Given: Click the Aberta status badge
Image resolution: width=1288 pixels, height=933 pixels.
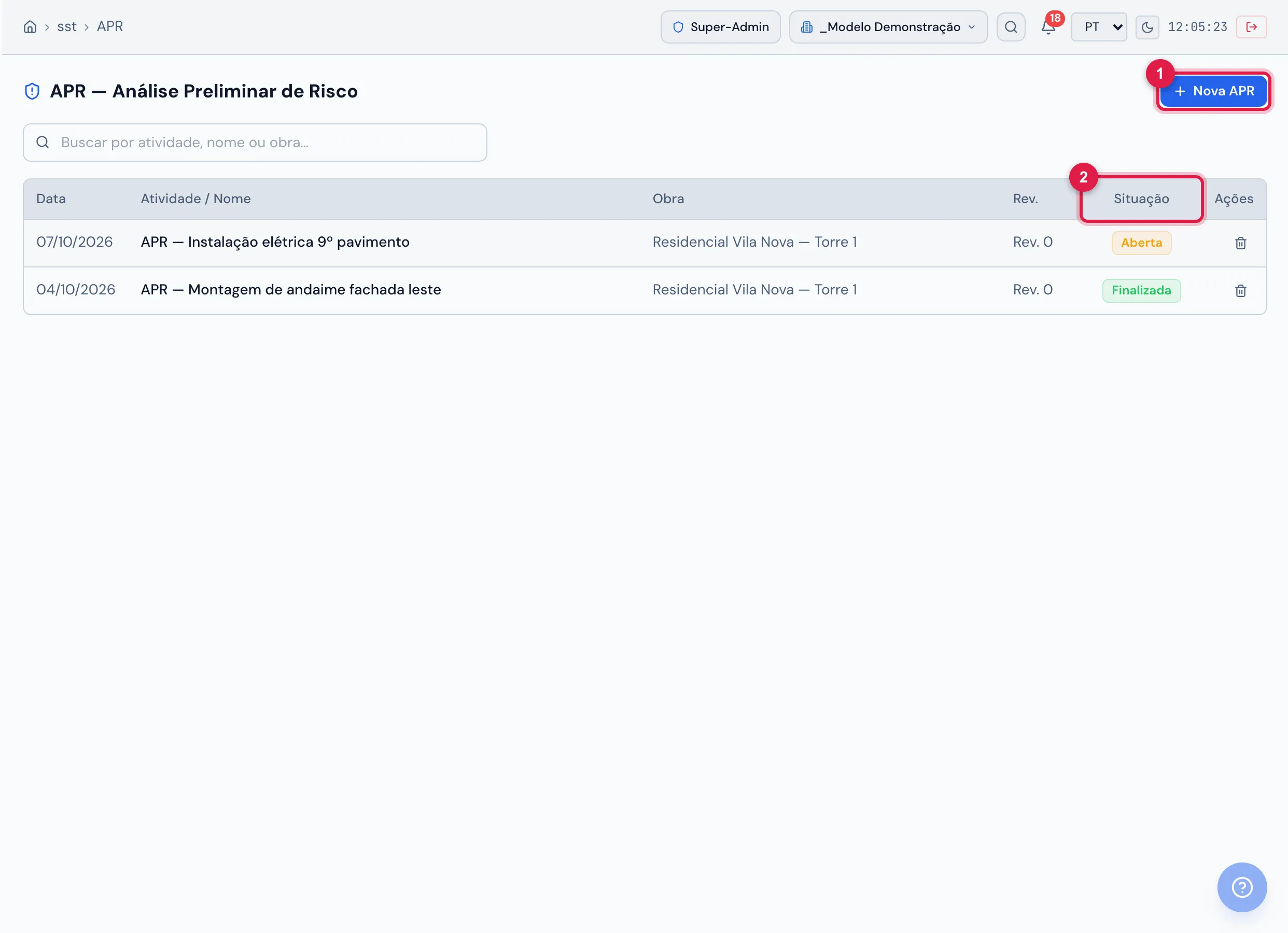Looking at the screenshot, I should click(x=1141, y=243).
